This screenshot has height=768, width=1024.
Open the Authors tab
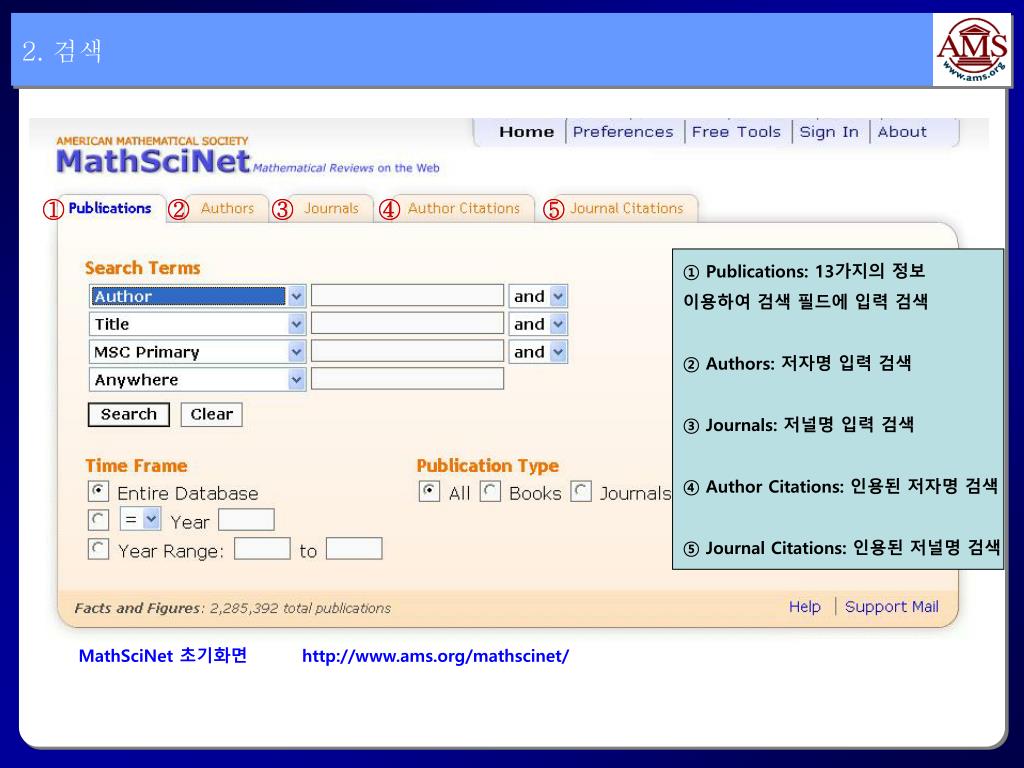point(227,208)
